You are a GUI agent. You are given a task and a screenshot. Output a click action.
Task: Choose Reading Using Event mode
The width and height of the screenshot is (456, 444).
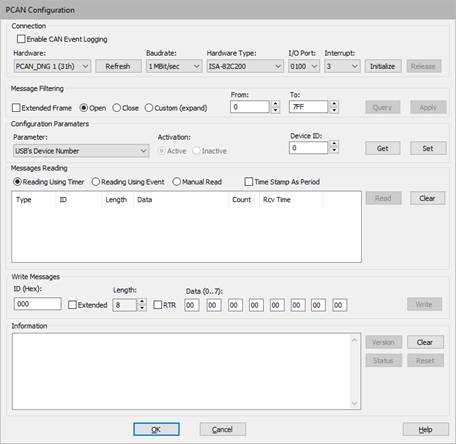tap(96, 182)
